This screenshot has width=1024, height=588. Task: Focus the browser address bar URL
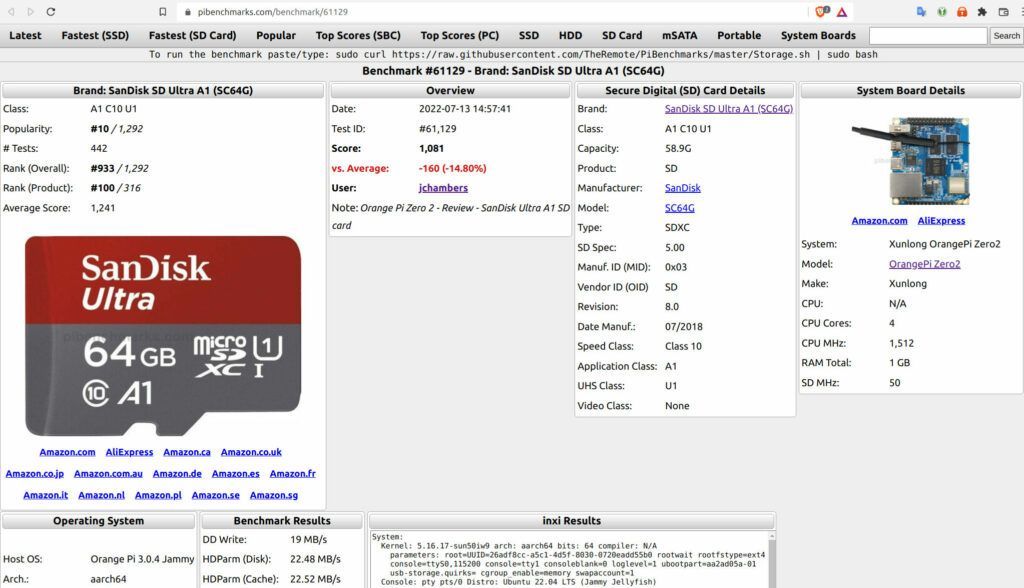(273, 12)
